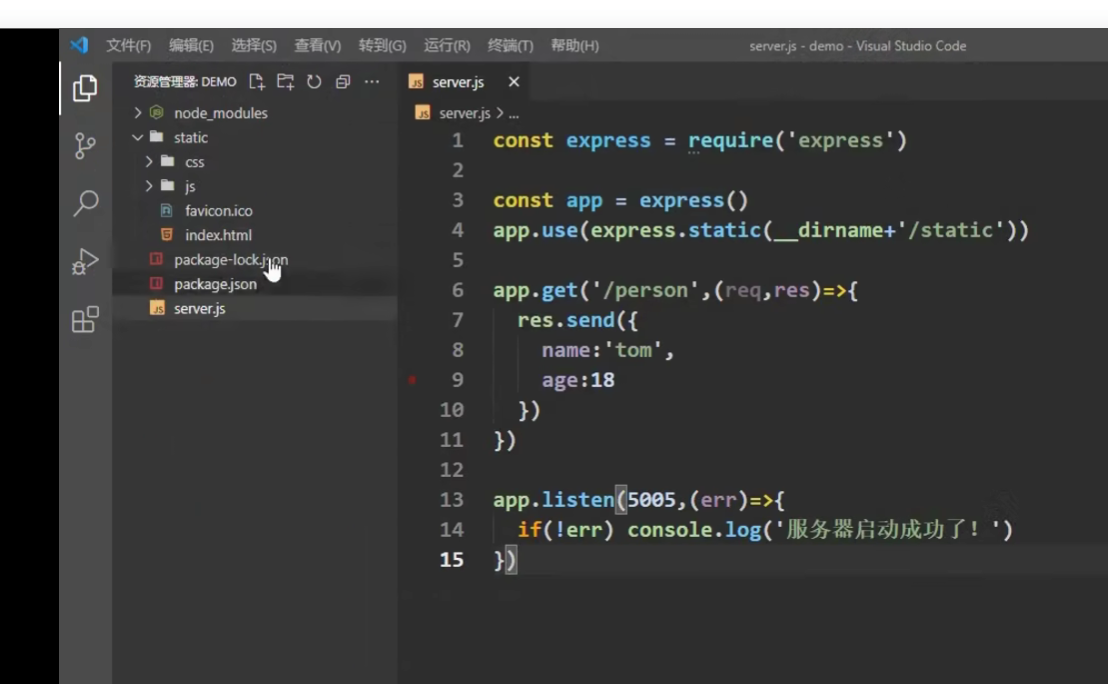Viewport: 1108px width, 684px height.
Task: Click "name:'tom'" on line 8
Action: 601,350
